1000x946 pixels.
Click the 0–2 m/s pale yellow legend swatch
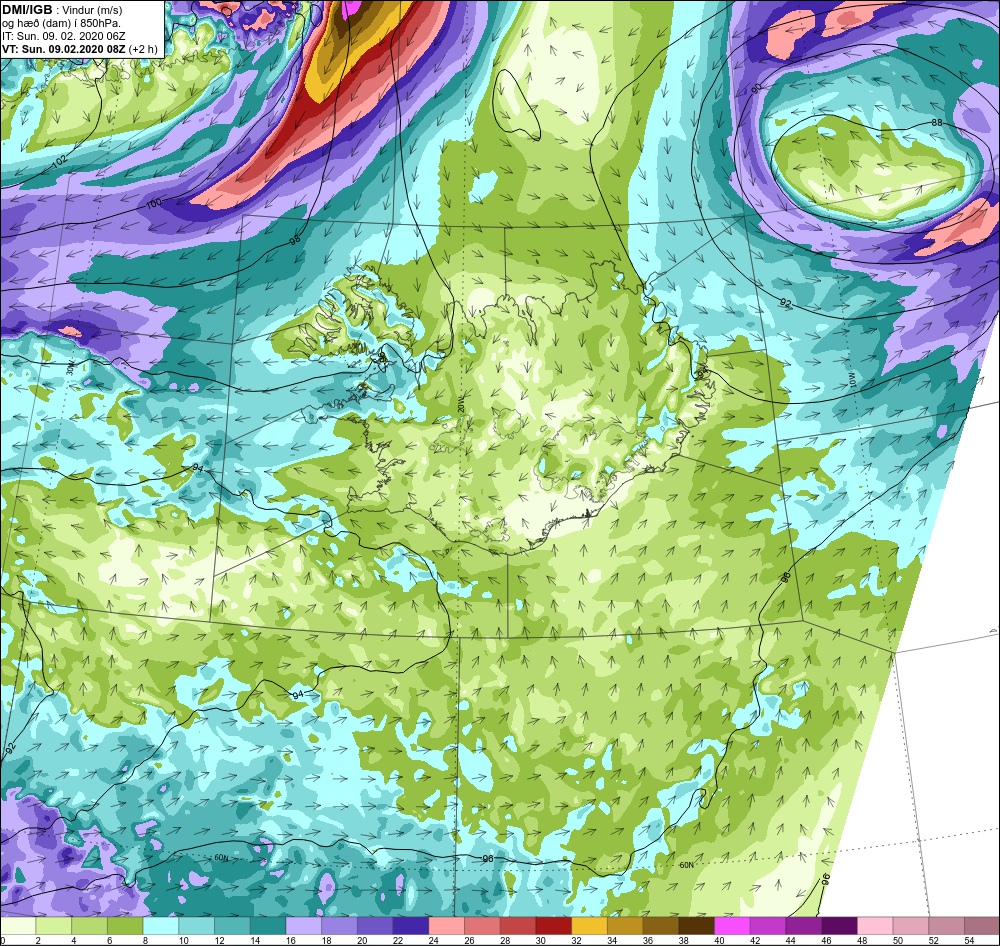[x=18, y=927]
